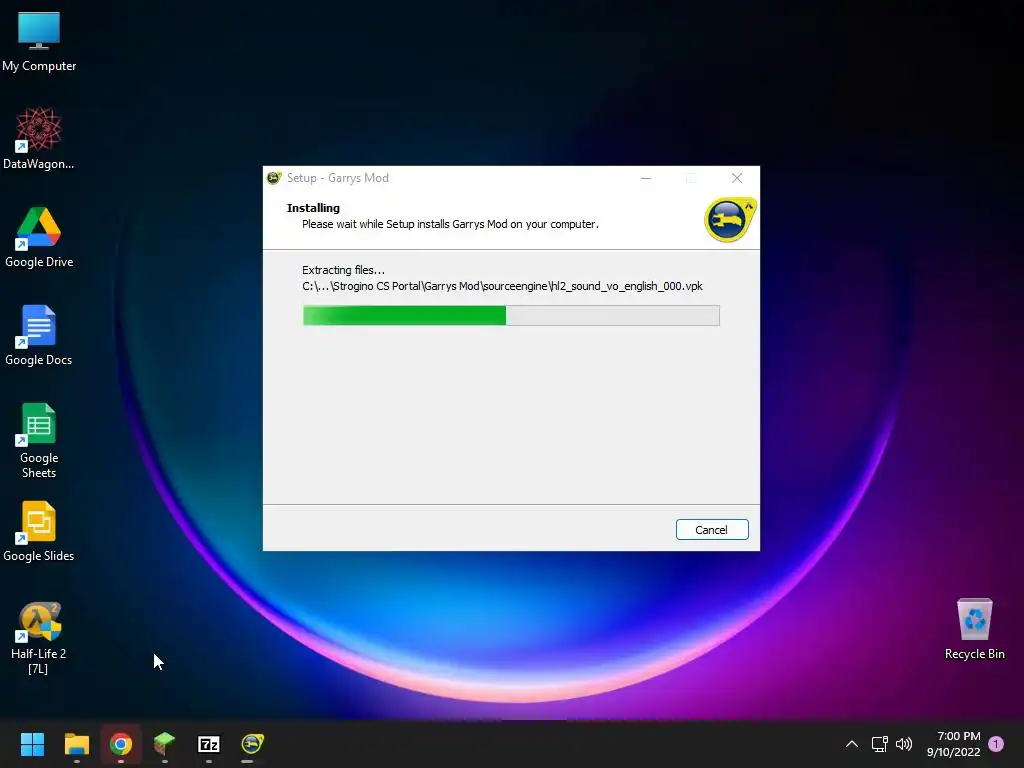The height and width of the screenshot is (768, 1024).
Task: Click Garrys Mod setup taskbar icon
Action: (x=253, y=744)
